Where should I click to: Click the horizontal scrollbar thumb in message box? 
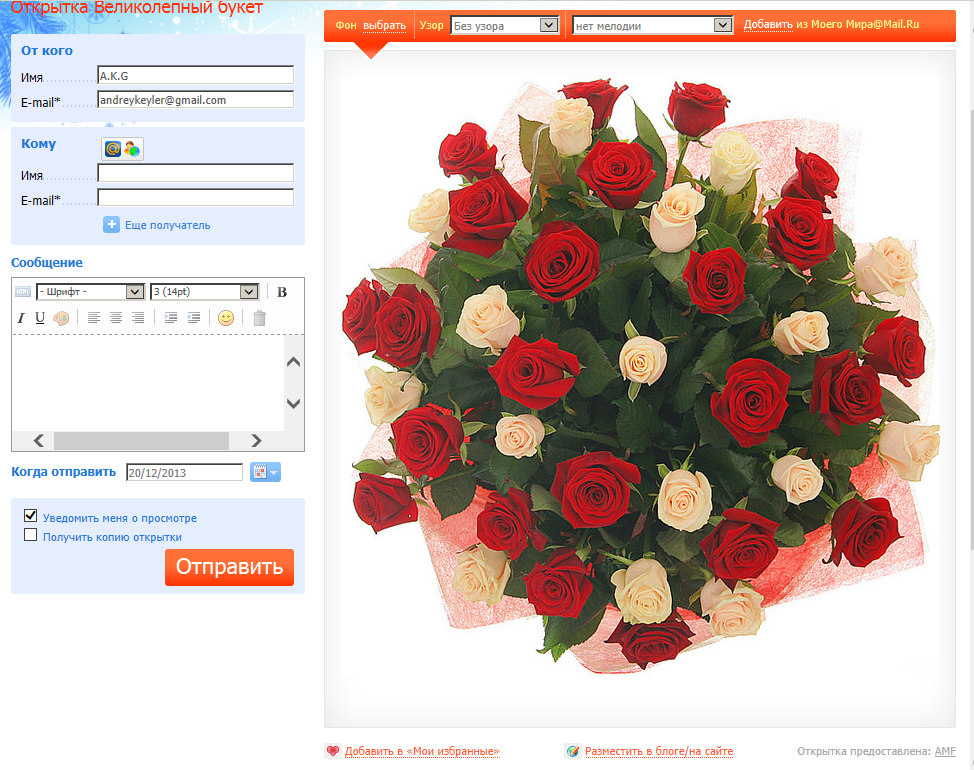[142, 441]
